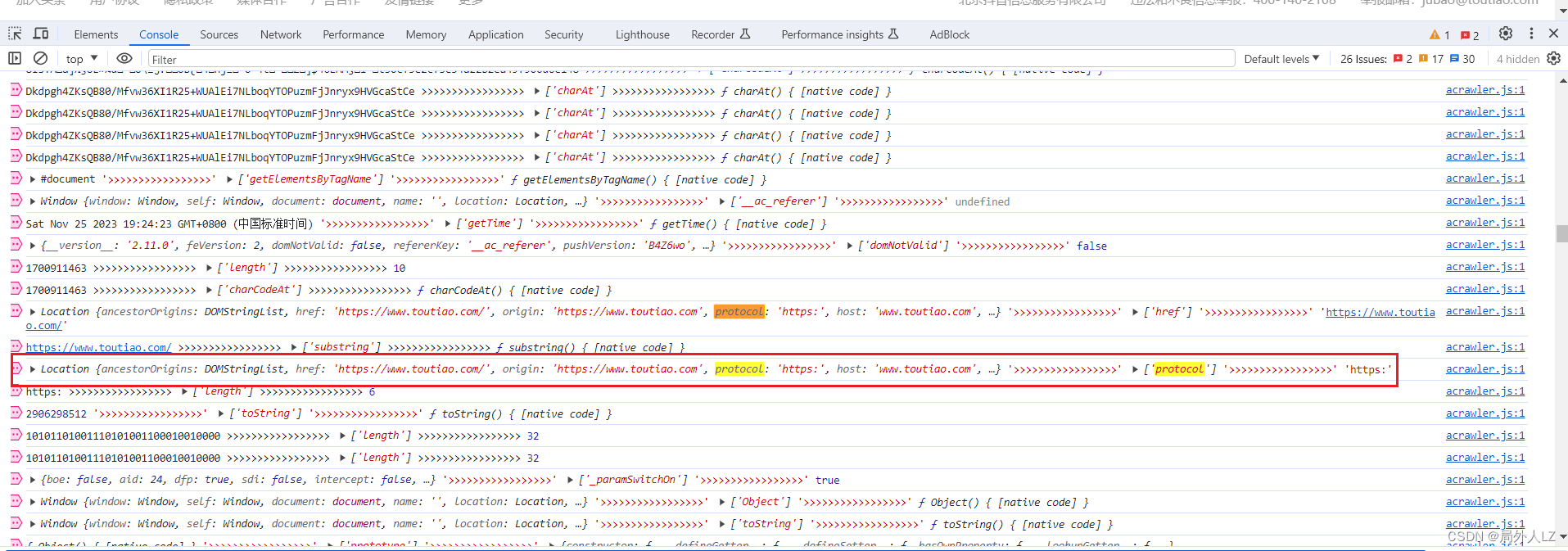Open console settings gear next to 4 hidden
The width and height of the screenshot is (1568, 551).
pyautogui.click(x=1553, y=58)
